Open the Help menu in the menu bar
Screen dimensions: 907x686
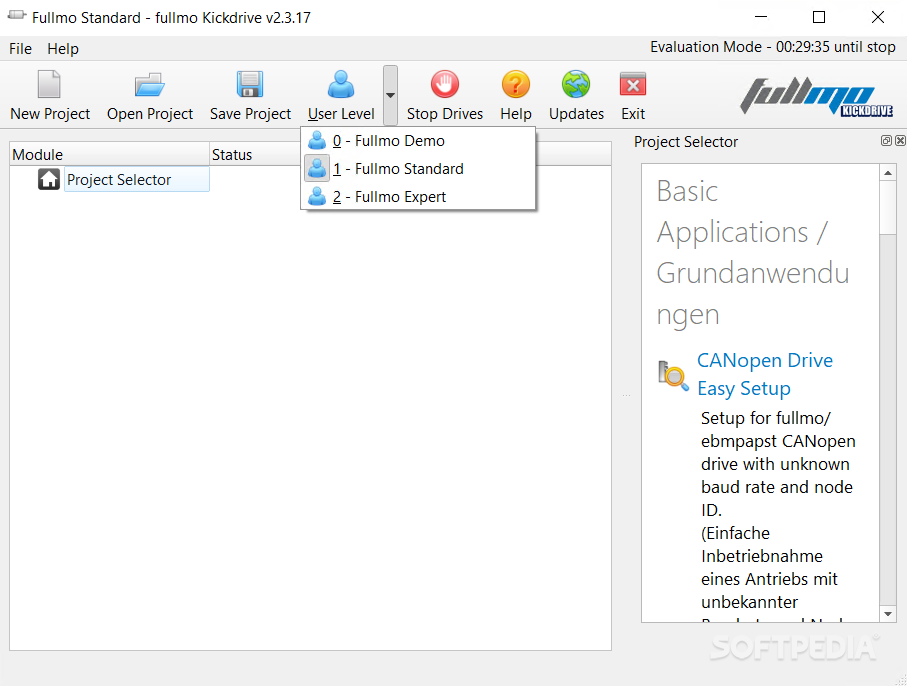coord(62,49)
